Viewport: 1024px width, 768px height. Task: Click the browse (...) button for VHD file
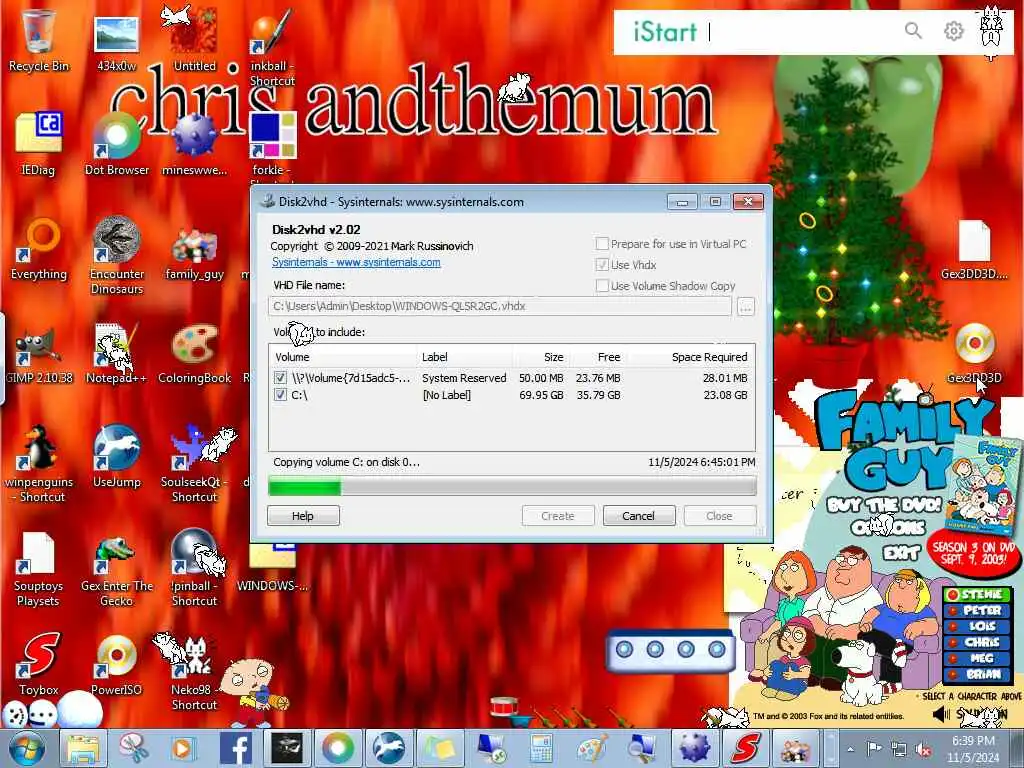point(746,306)
